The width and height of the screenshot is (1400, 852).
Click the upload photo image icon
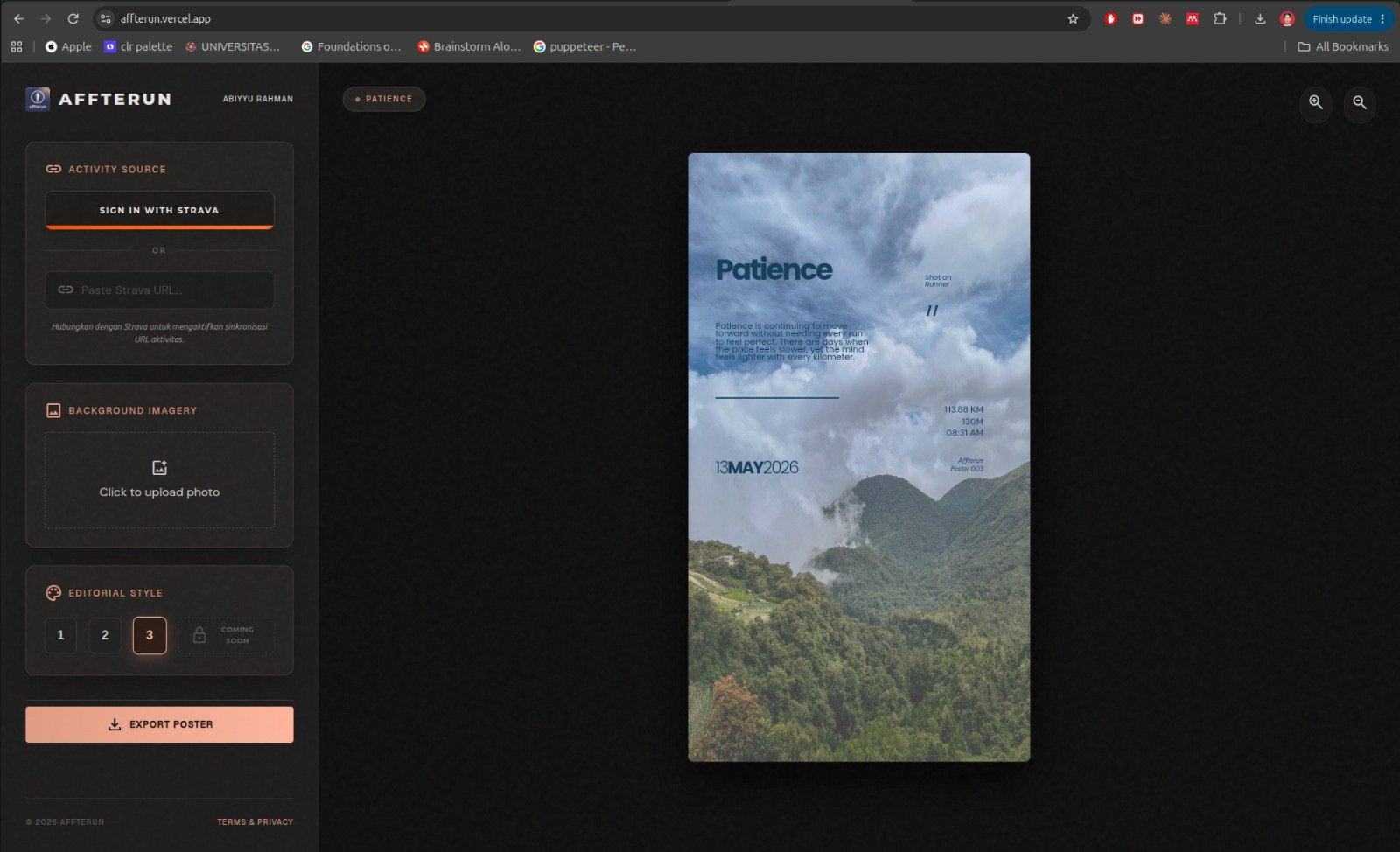click(x=159, y=468)
